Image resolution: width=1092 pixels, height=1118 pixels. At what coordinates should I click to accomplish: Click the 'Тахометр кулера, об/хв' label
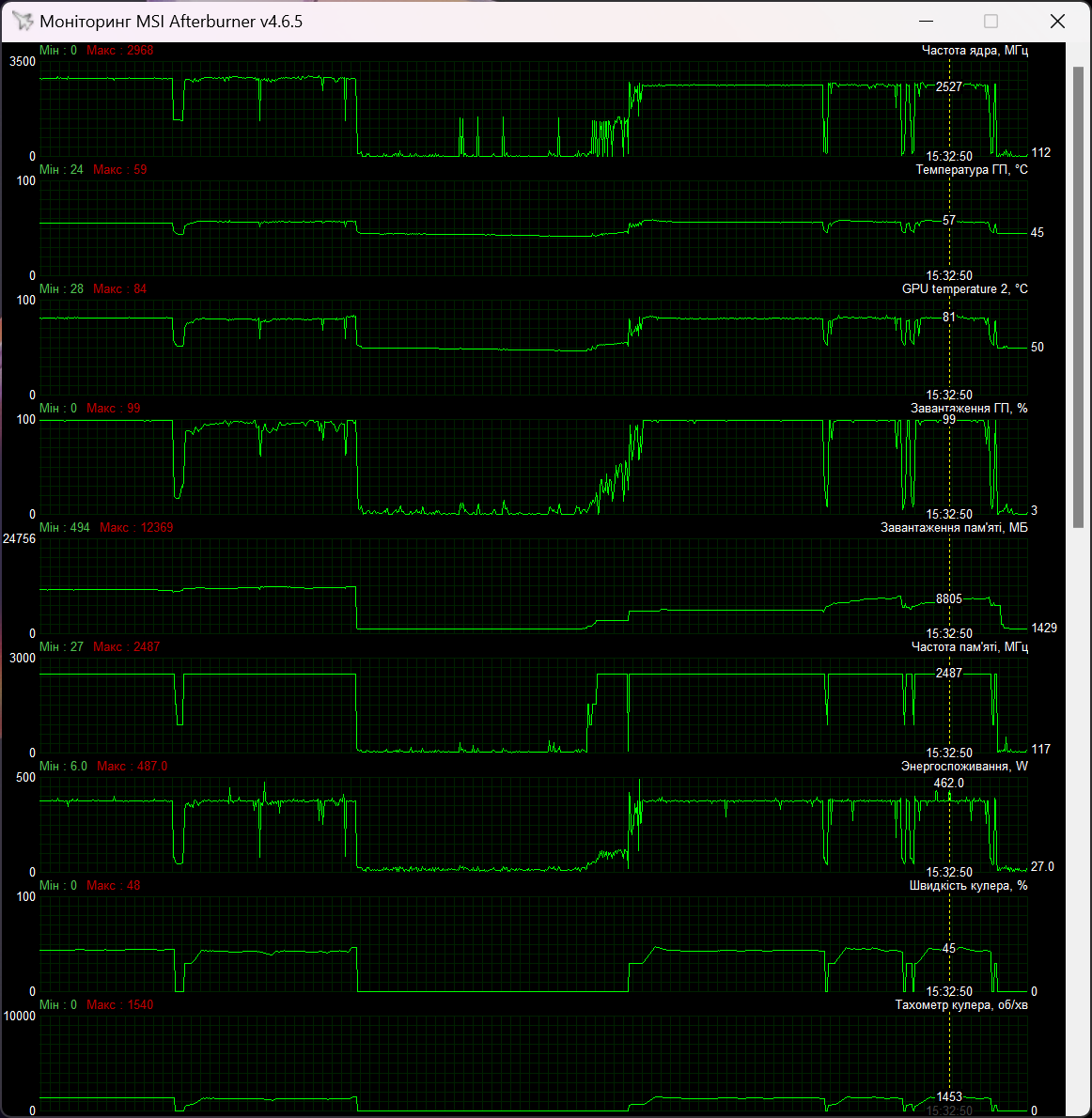[x=961, y=1004]
